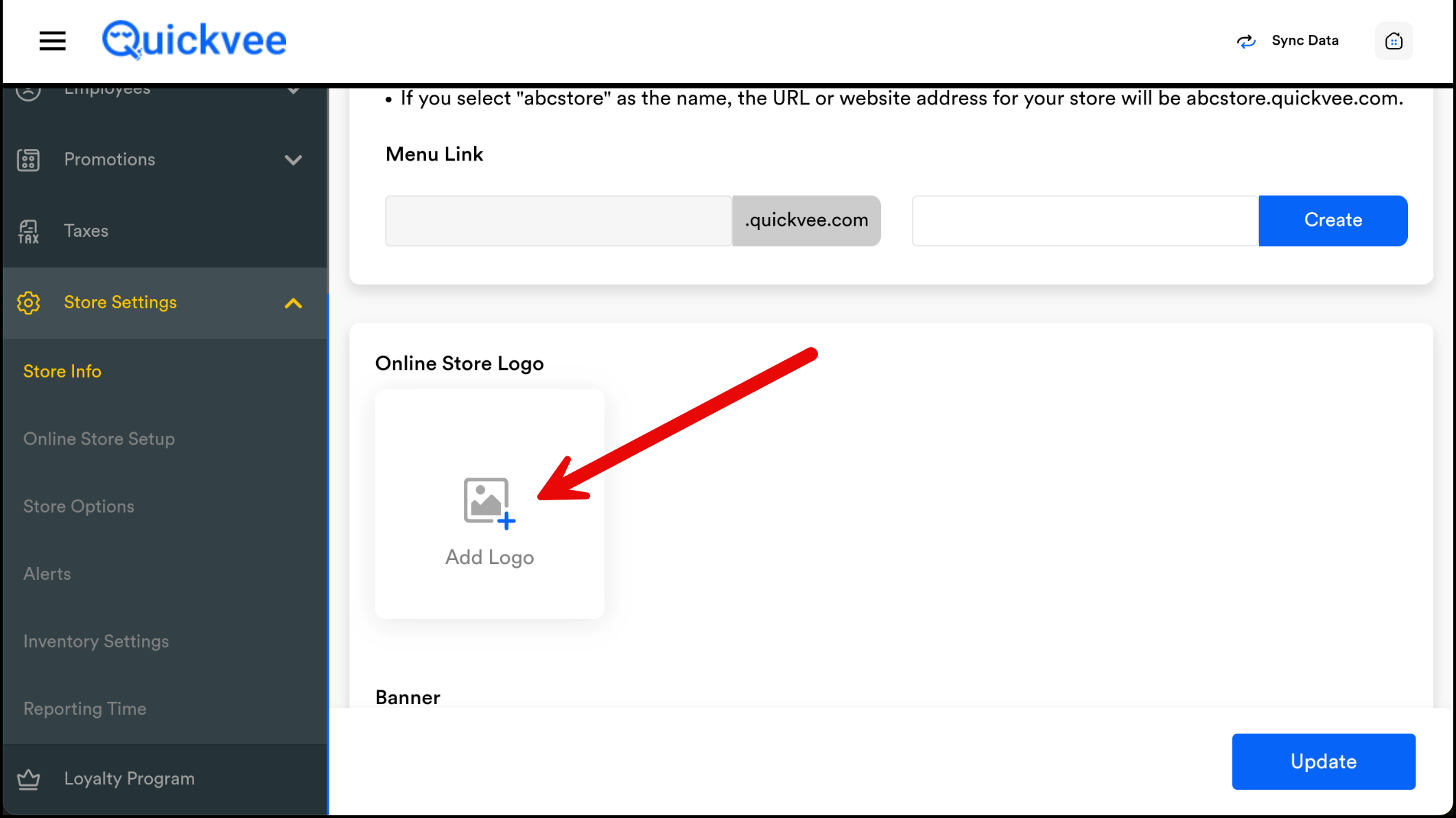Click the store icon at top right
Image resolution: width=1456 pixels, height=818 pixels.
tap(1394, 41)
